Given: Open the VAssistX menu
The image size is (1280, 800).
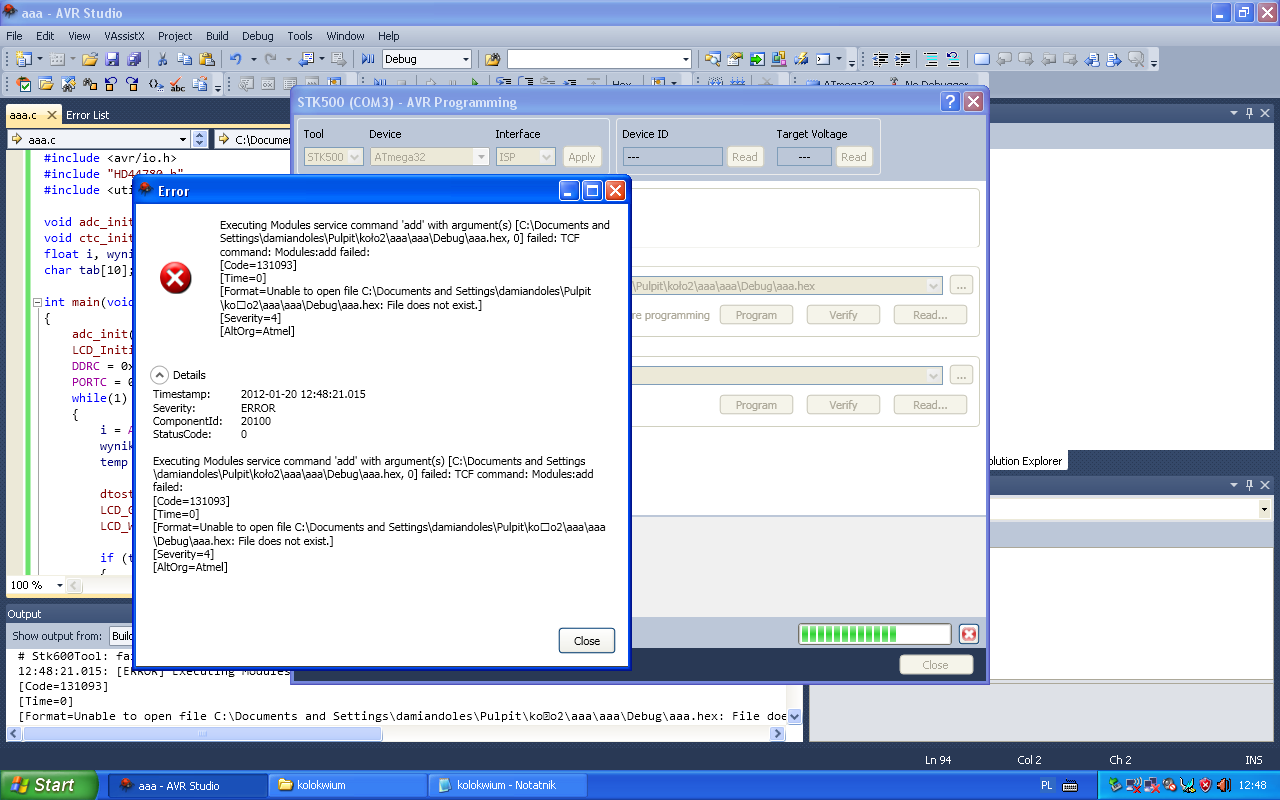Looking at the screenshot, I should point(125,36).
